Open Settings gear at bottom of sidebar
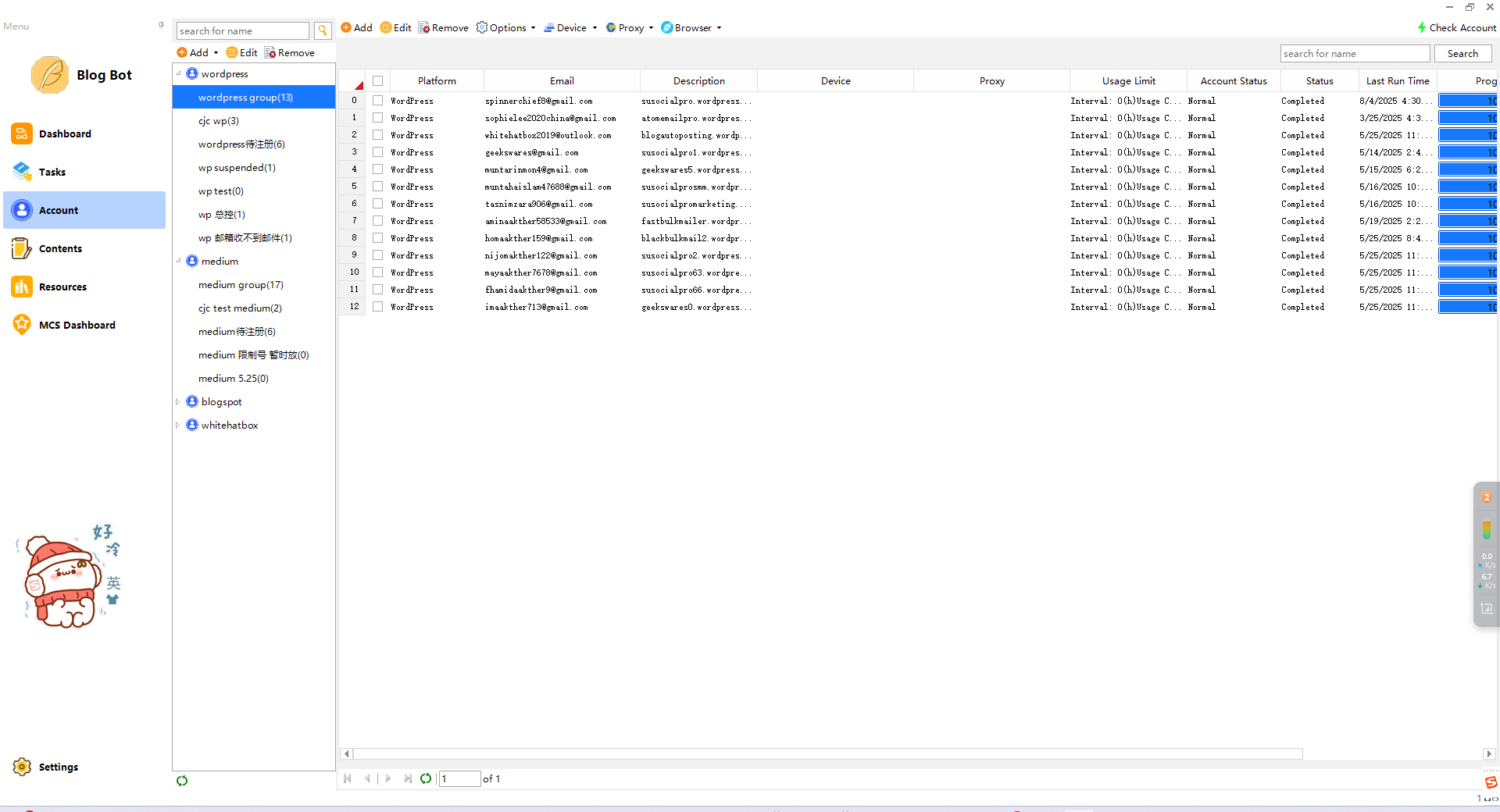 [22, 767]
